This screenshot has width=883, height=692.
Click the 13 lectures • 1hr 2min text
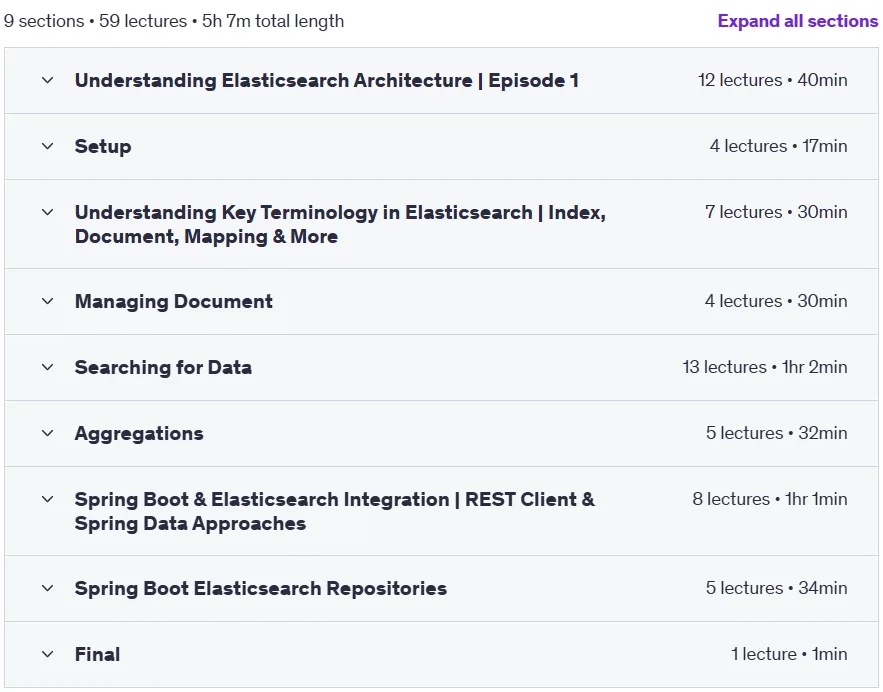tap(765, 367)
